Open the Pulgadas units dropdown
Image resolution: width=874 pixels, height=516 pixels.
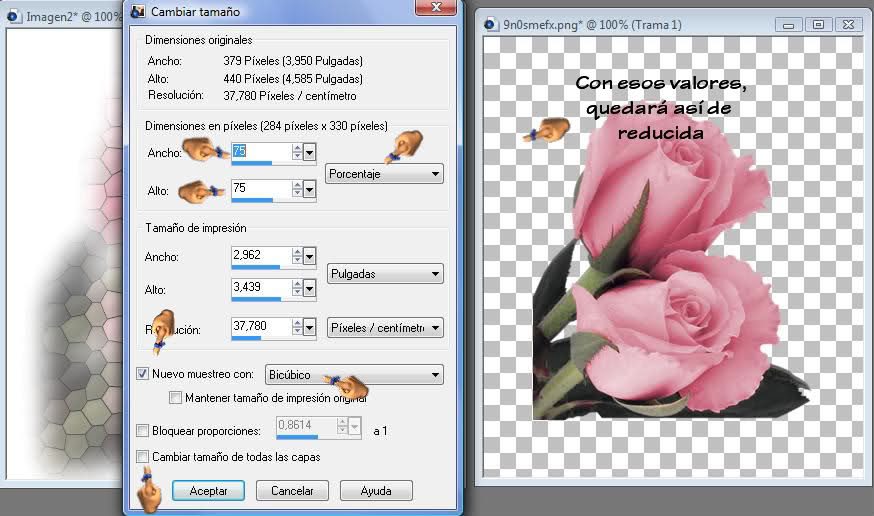[385, 274]
